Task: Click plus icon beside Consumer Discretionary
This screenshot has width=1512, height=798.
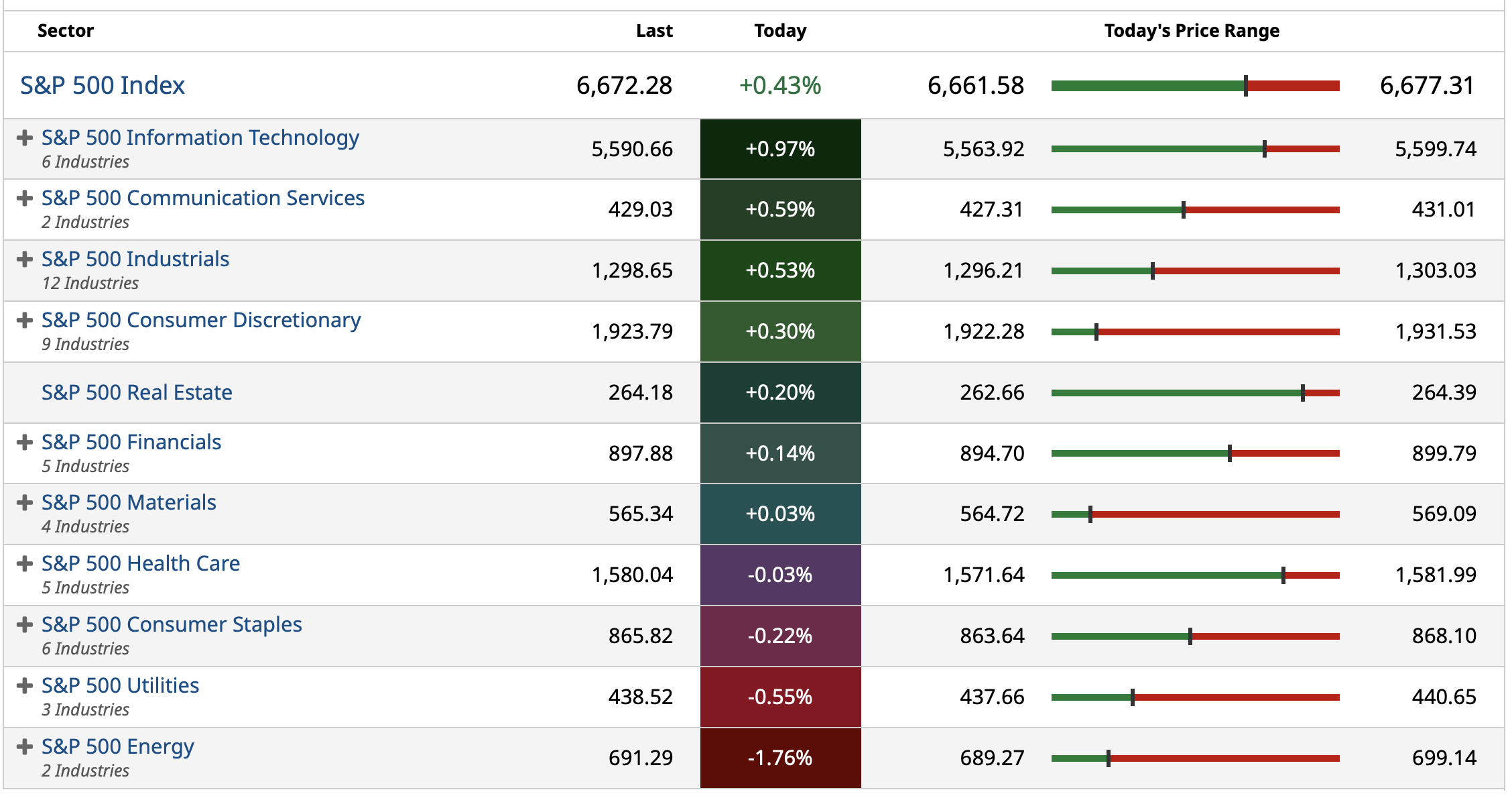Action: click(x=25, y=321)
